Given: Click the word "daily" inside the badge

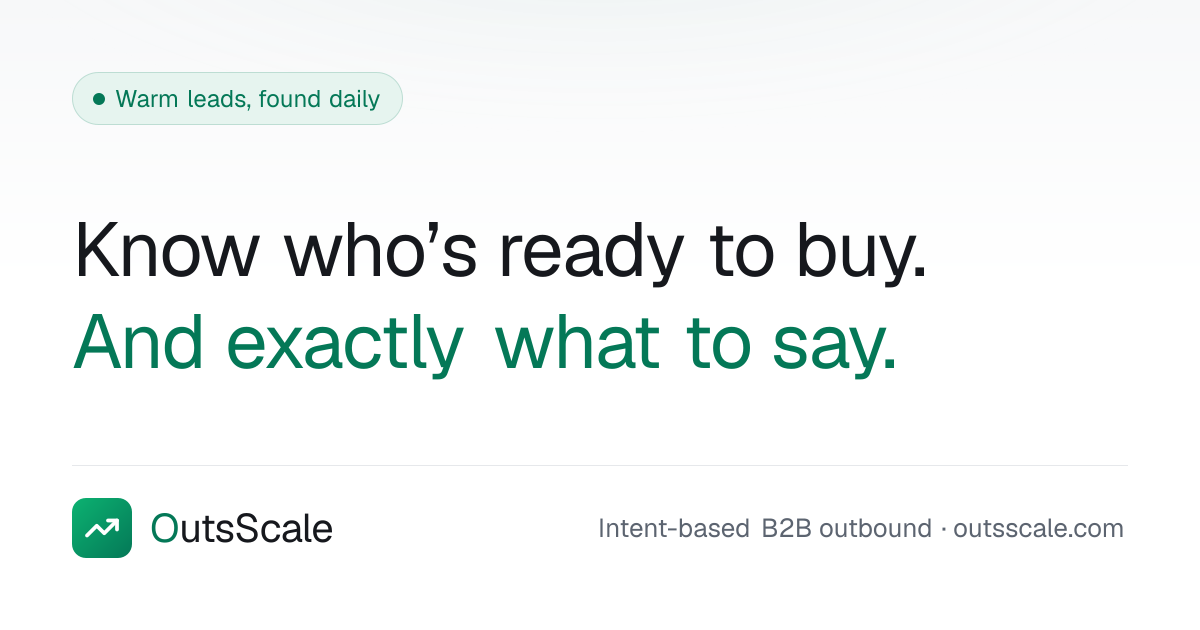Looking at the screenshot, I should point(353,99).
